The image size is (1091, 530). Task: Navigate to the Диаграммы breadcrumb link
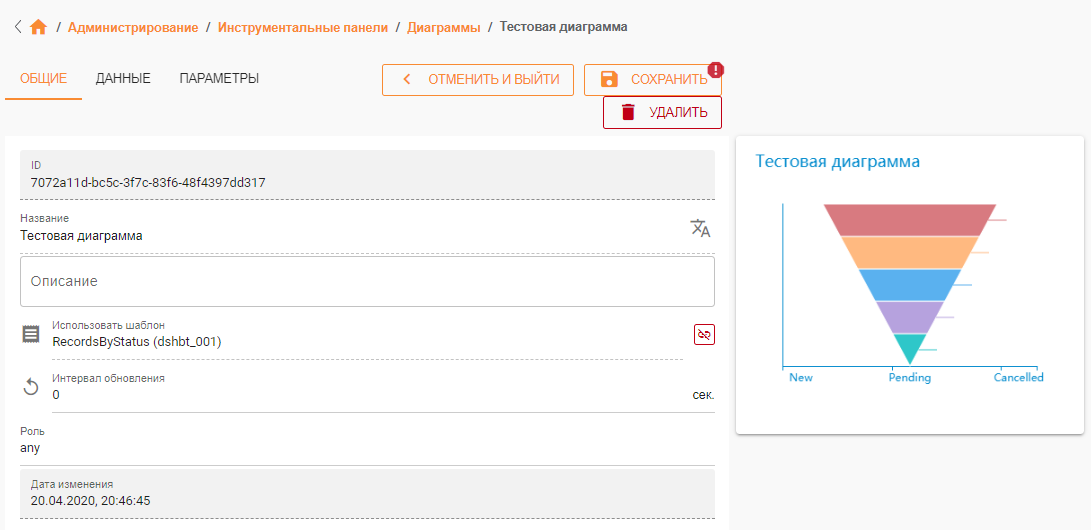click(x=443, y=28)
